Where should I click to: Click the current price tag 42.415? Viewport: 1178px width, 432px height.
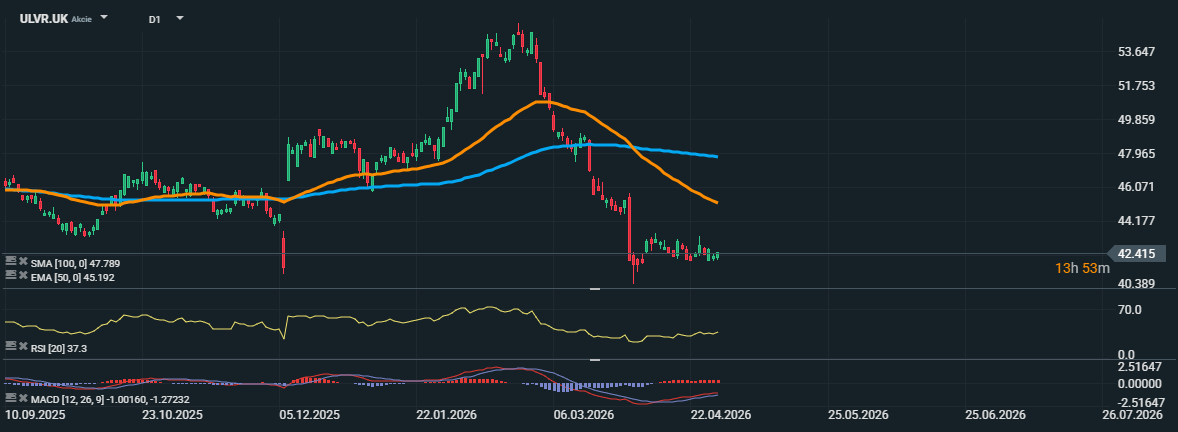(1136, 254)
